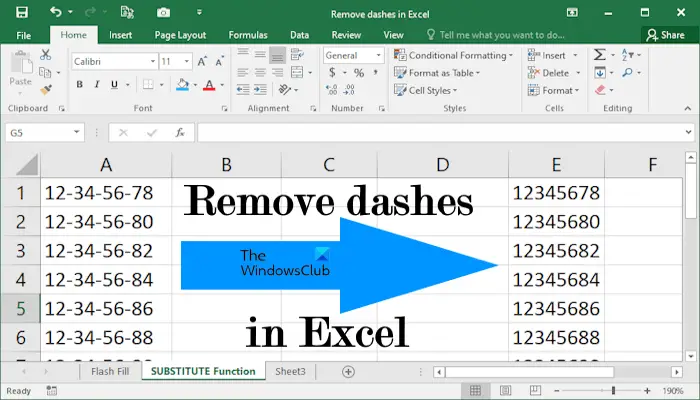Apply Percent Style number format

pos(359,73)
